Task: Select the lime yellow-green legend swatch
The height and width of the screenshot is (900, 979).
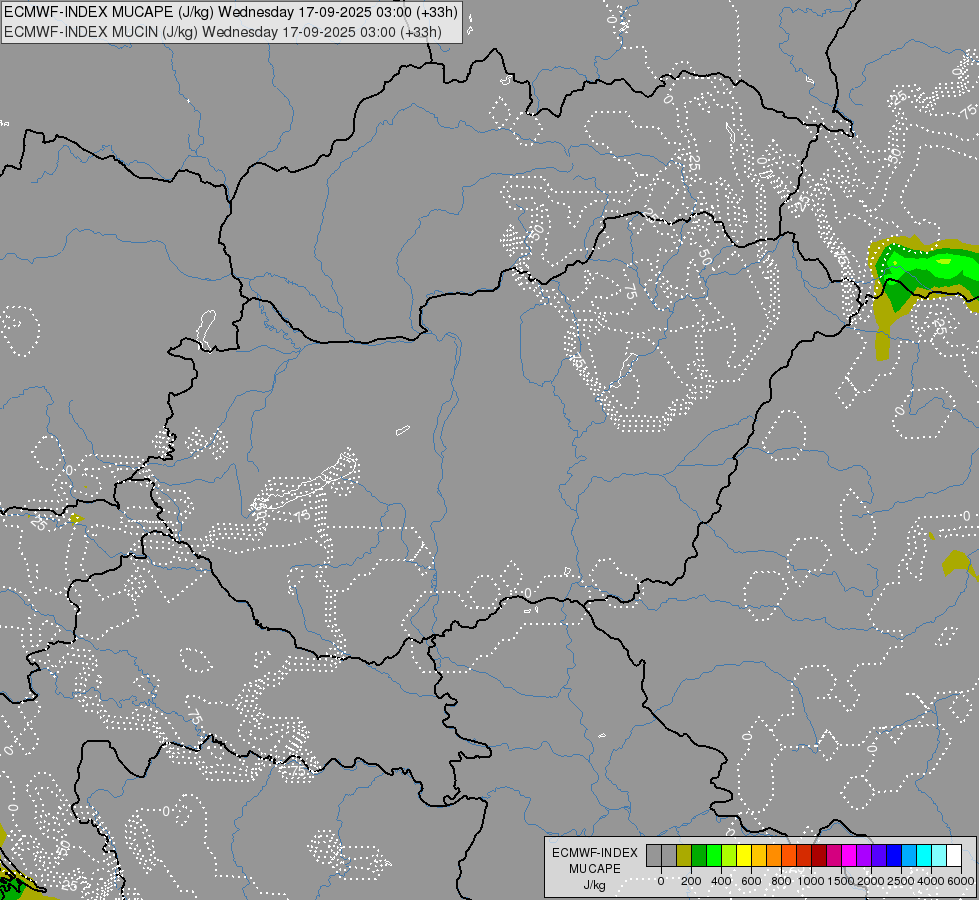Action: tap(729, 855)
